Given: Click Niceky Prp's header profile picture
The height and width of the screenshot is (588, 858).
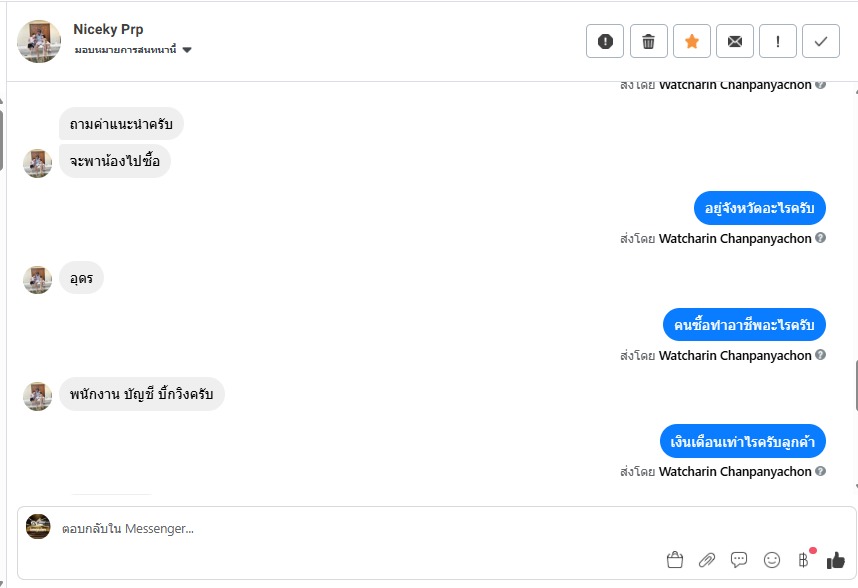Looking at the screenshot, I should 39,41.
